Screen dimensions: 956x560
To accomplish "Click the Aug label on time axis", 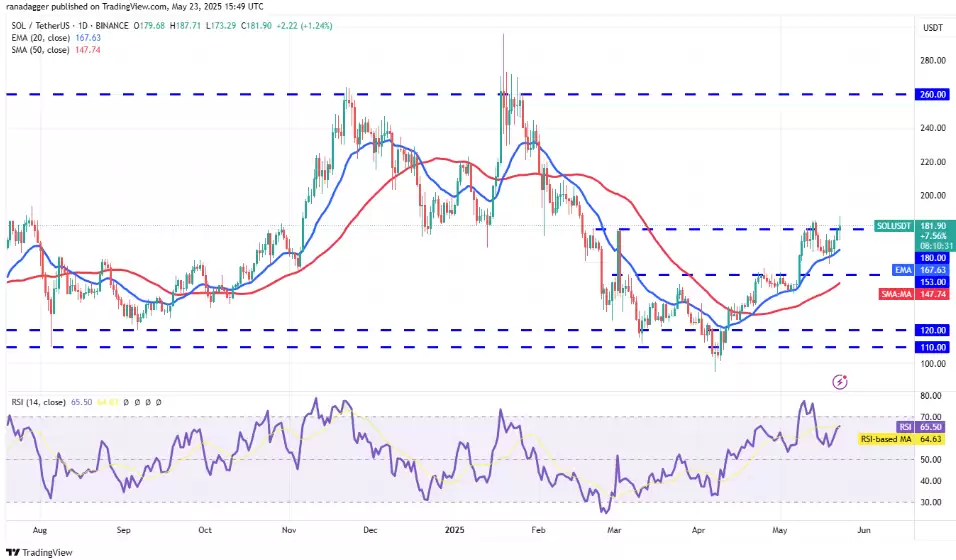I will pyautogui.click(x=40, y=530).
